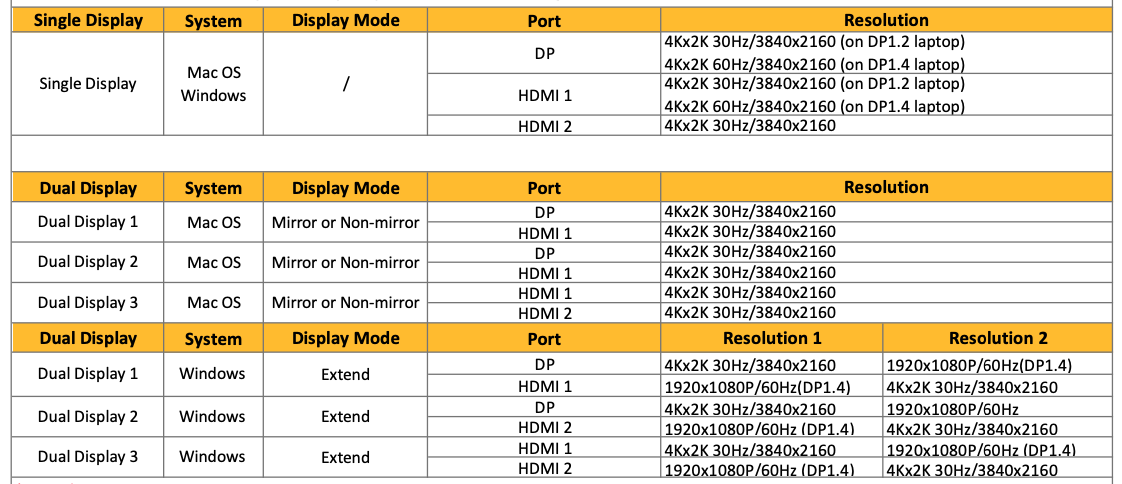
Task: Select the Display Mode header above Extend rows
Action: (346, 338)
